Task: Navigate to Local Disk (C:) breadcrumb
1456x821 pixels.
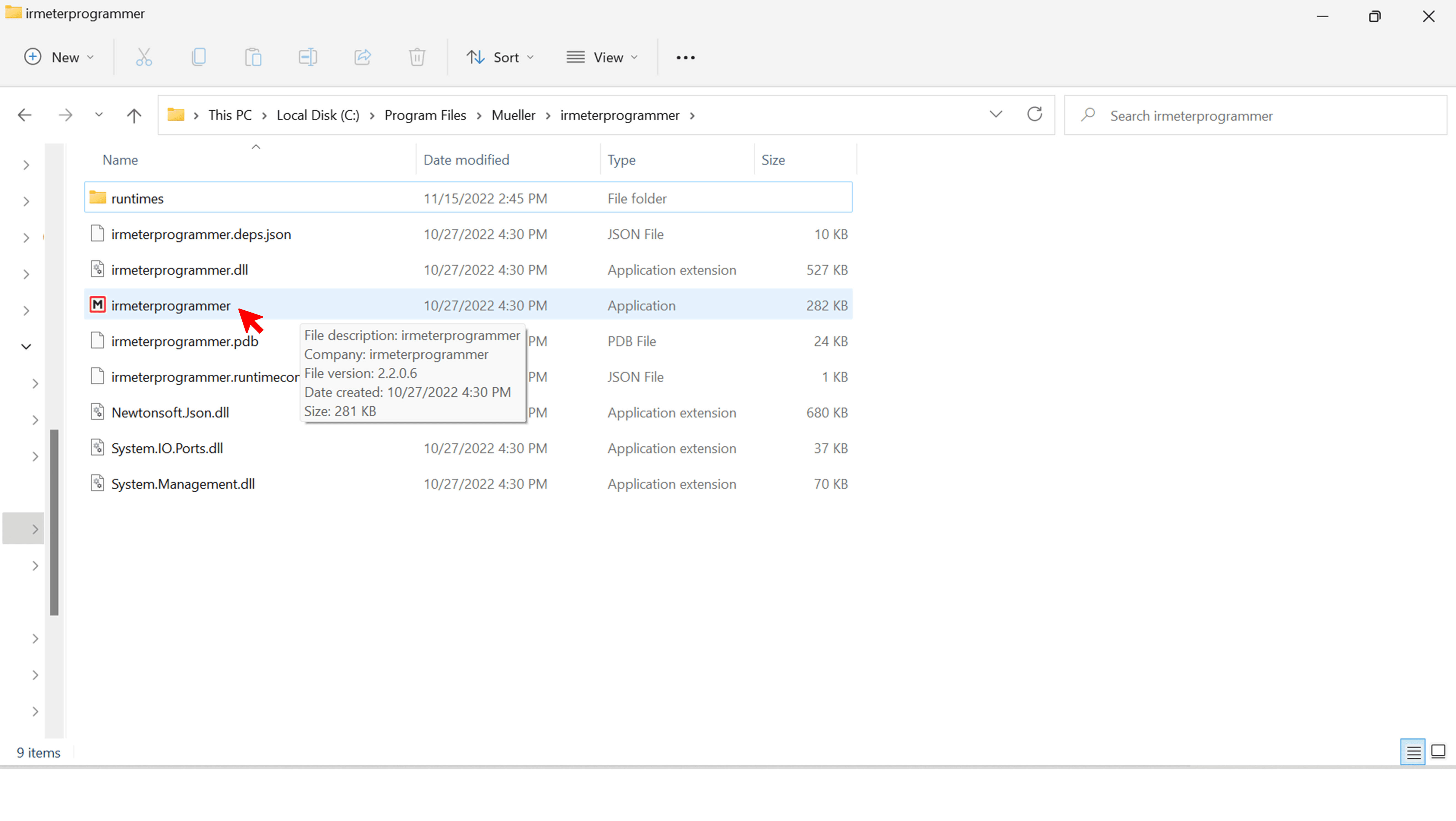Action: (x=318, y=115)
